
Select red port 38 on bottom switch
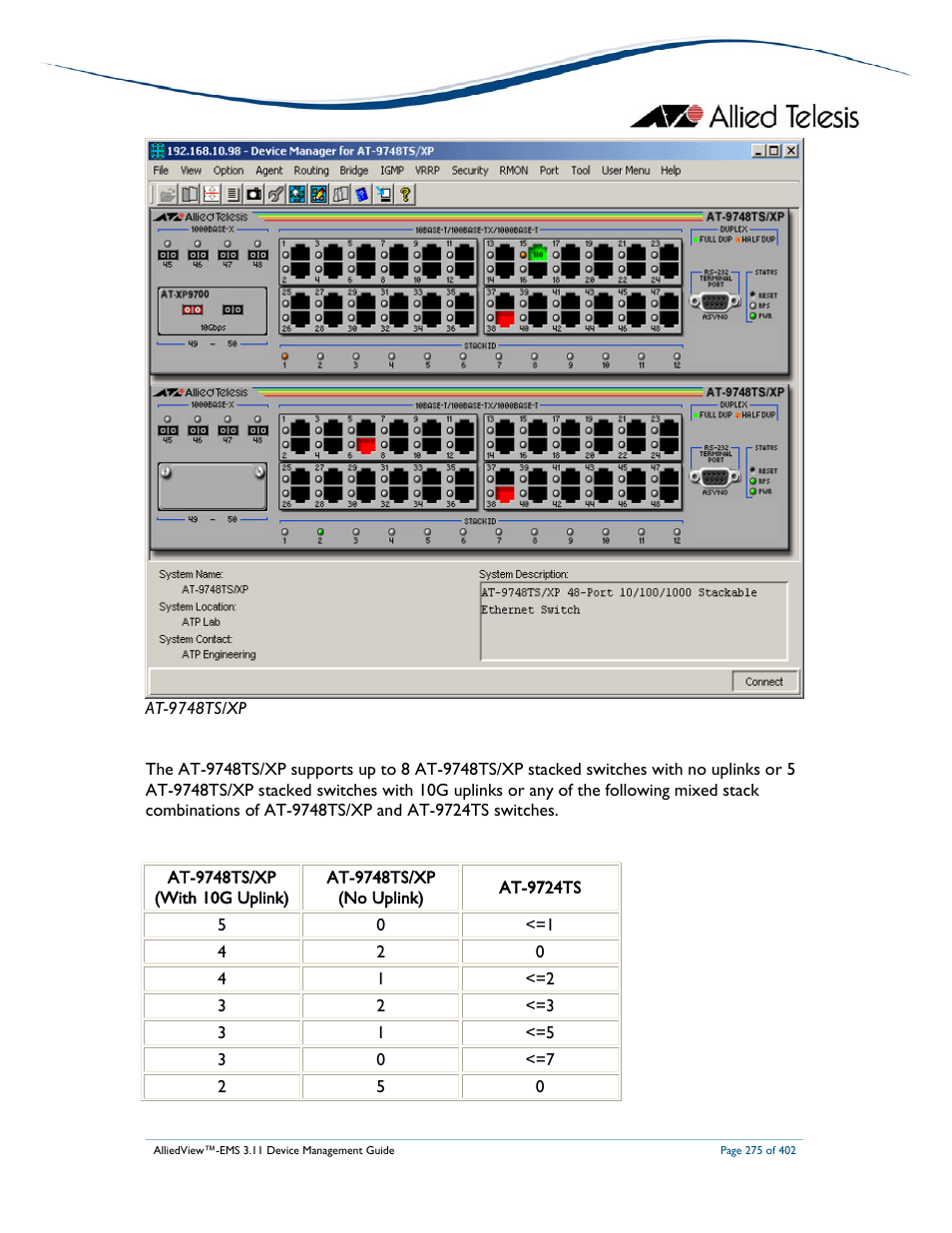tap(505, 493)
